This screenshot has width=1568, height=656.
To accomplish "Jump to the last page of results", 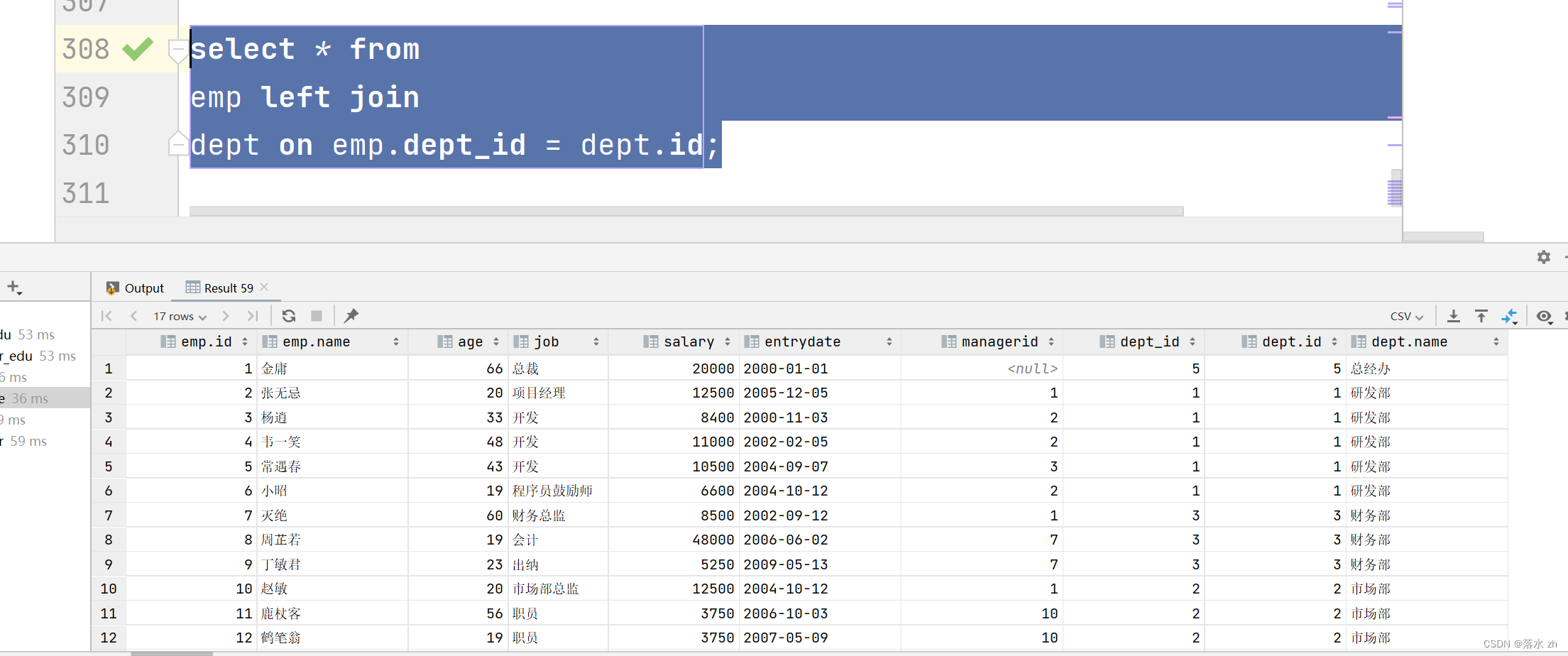I will pyautogui.click(x=253, y=316).
